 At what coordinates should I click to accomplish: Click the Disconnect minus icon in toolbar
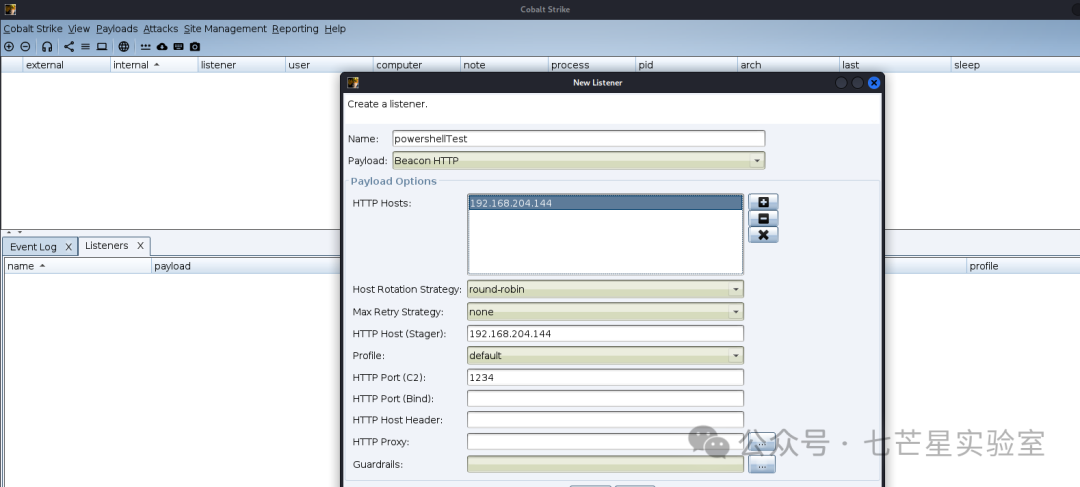(25, 47)
